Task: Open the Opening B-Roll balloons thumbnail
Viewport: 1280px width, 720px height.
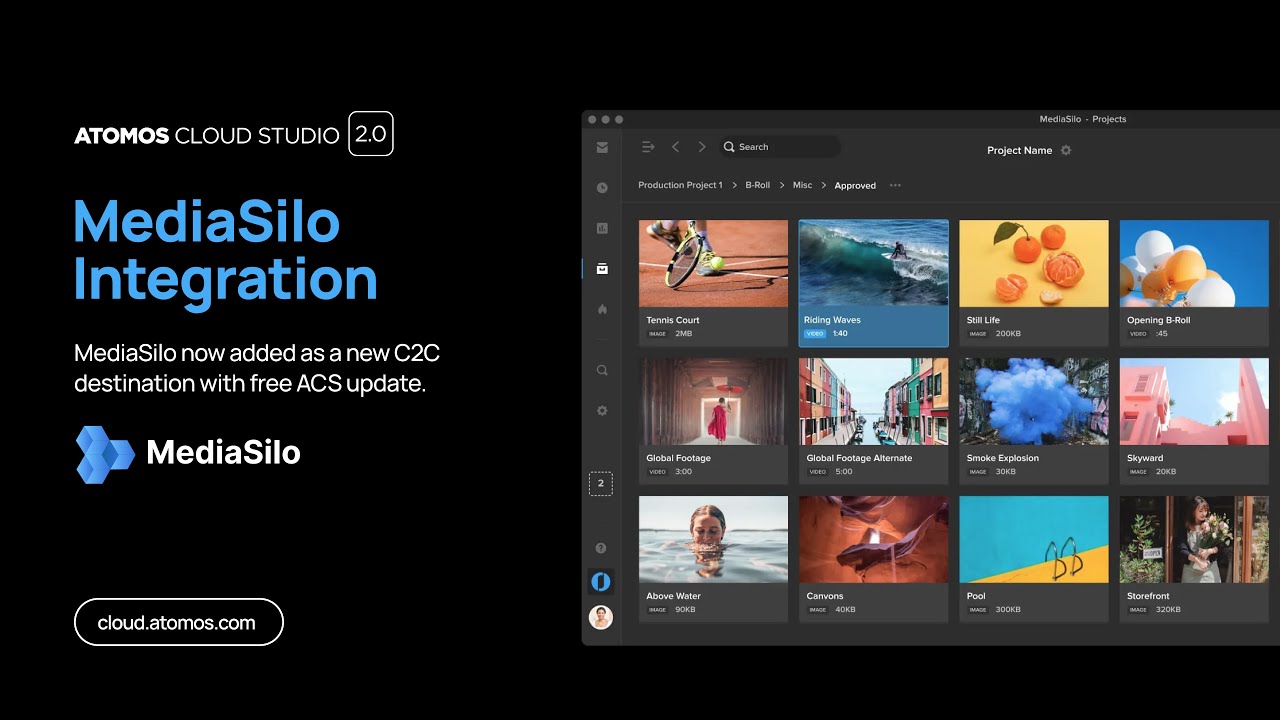Action: pyautogui.click(x=1194, y=263)
